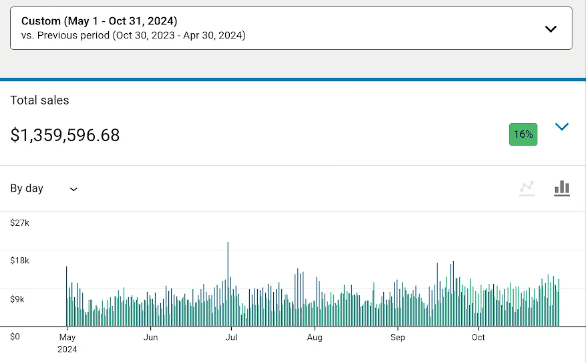This screenshot has height=363, width=586.
Task: Click the $27k axis label
Action: coord(19,223)
